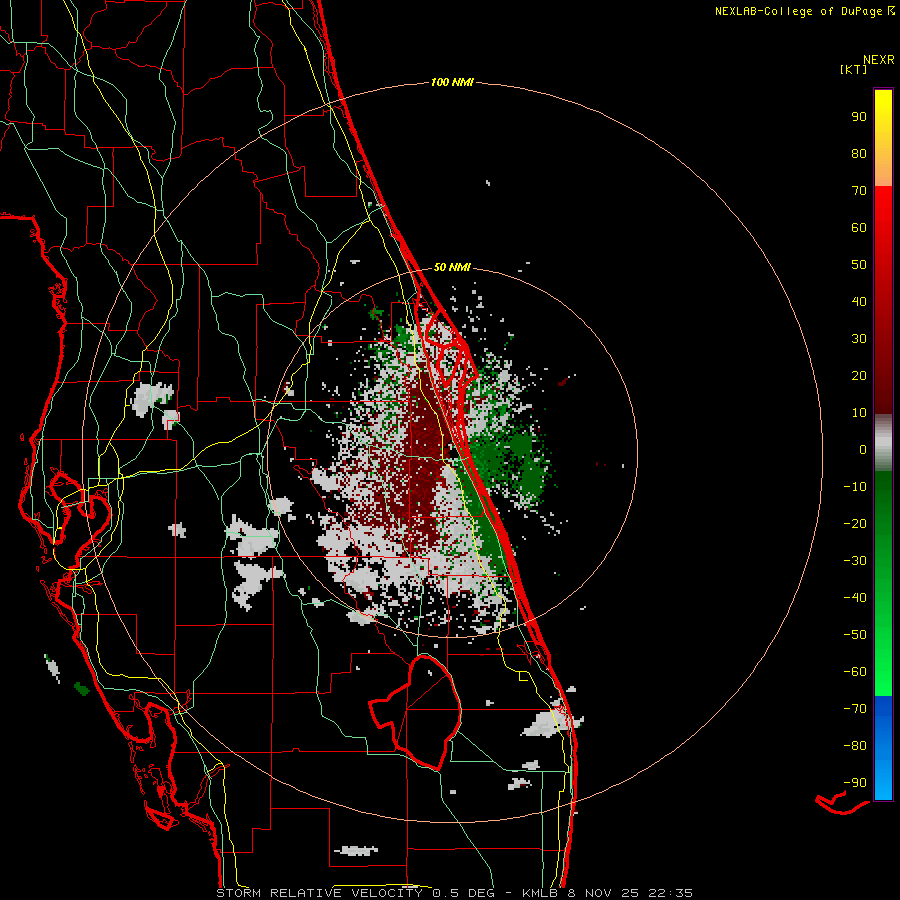
Task: Click the "[KT]" units label
Action: click(854, 69)
